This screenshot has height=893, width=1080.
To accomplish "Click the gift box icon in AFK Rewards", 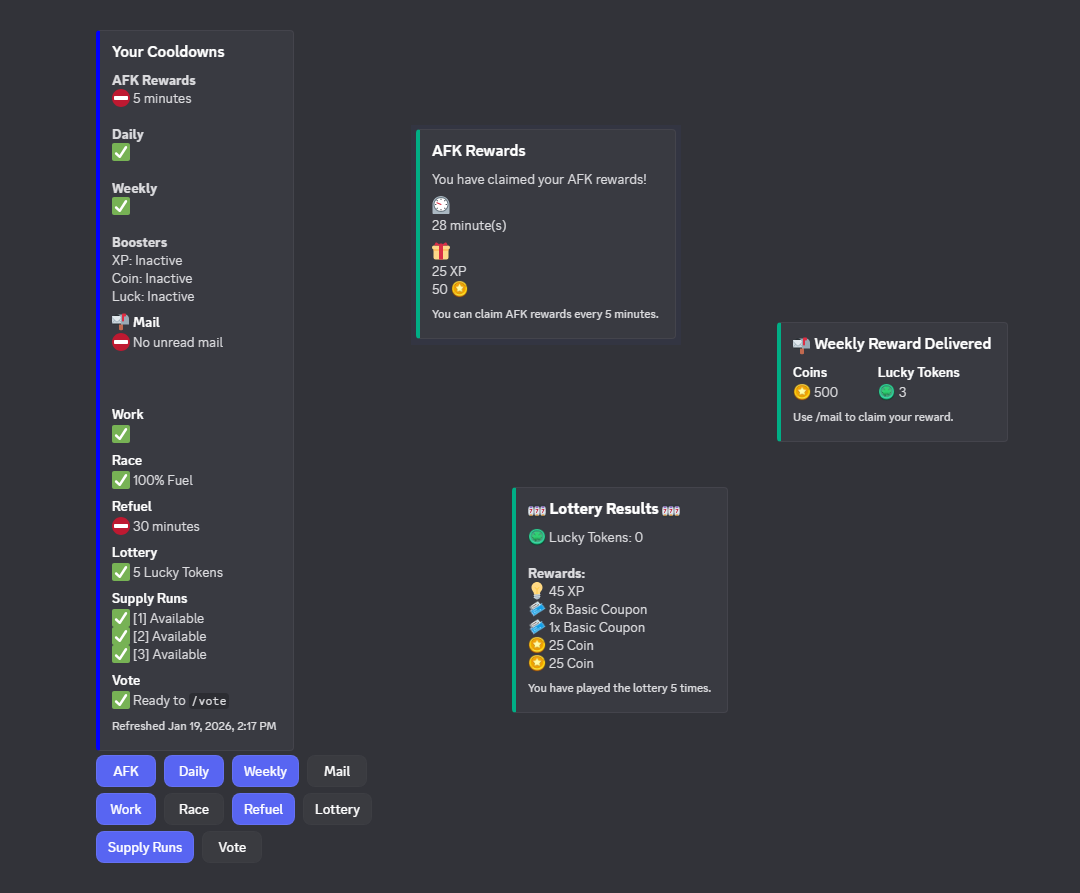I will [x=441, y=252].
